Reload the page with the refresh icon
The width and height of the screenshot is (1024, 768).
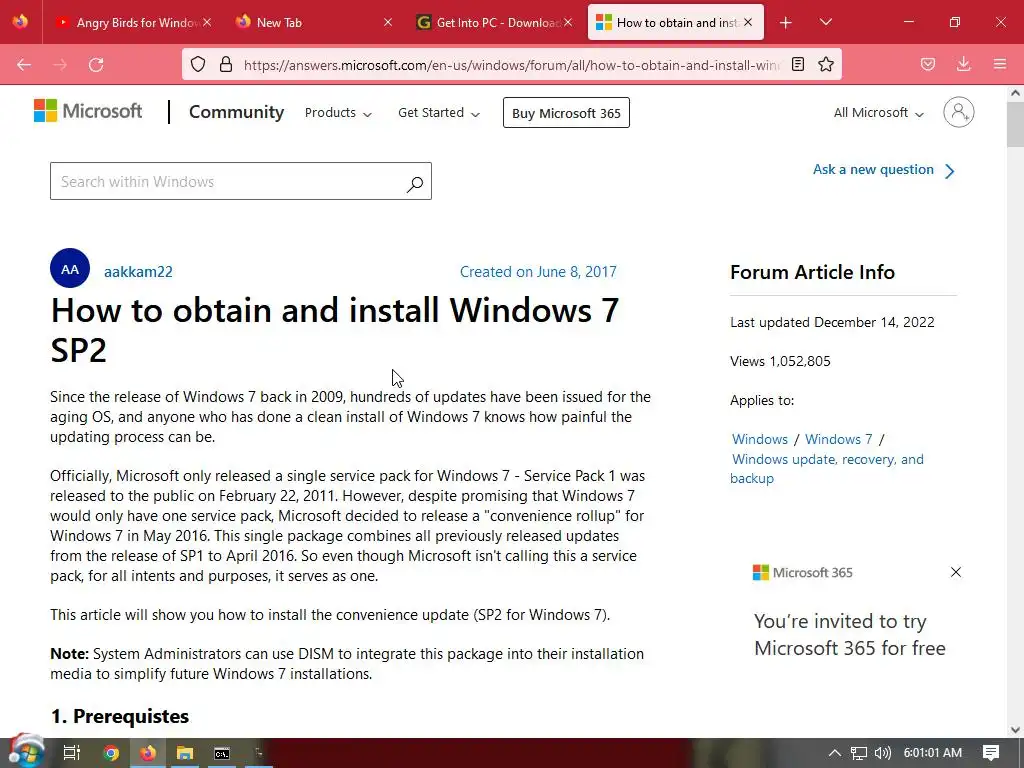point(96,64)
